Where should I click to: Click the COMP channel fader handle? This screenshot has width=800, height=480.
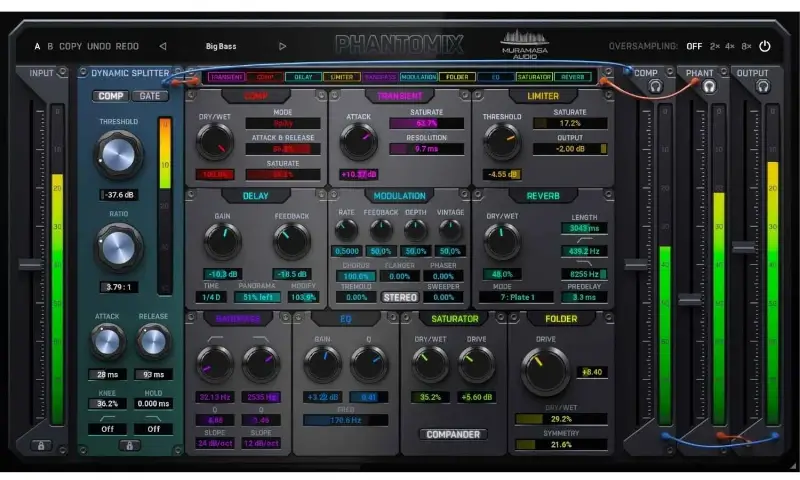pyautogui.click(x=637, y=265)
